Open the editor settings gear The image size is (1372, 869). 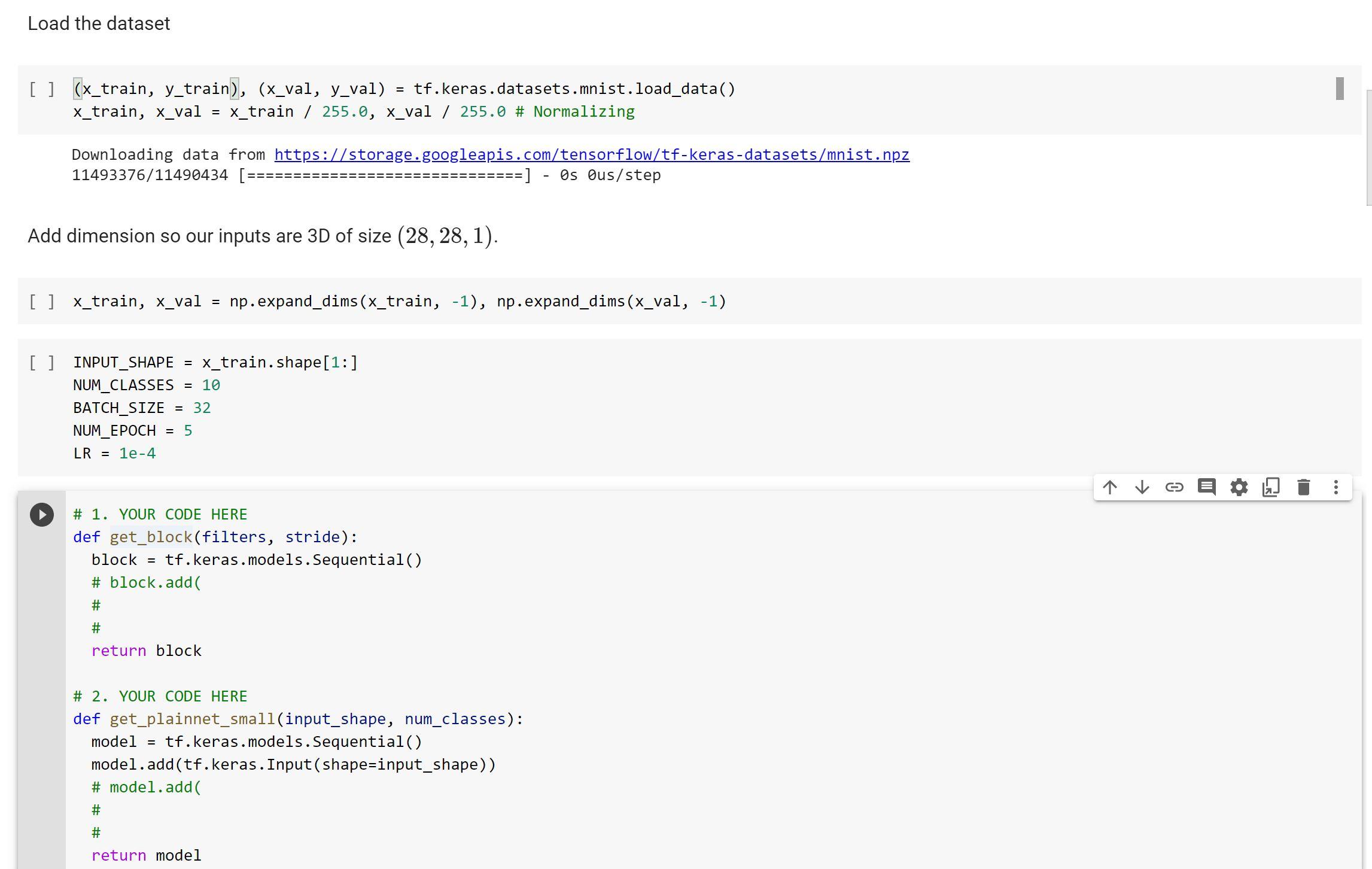1239,487
